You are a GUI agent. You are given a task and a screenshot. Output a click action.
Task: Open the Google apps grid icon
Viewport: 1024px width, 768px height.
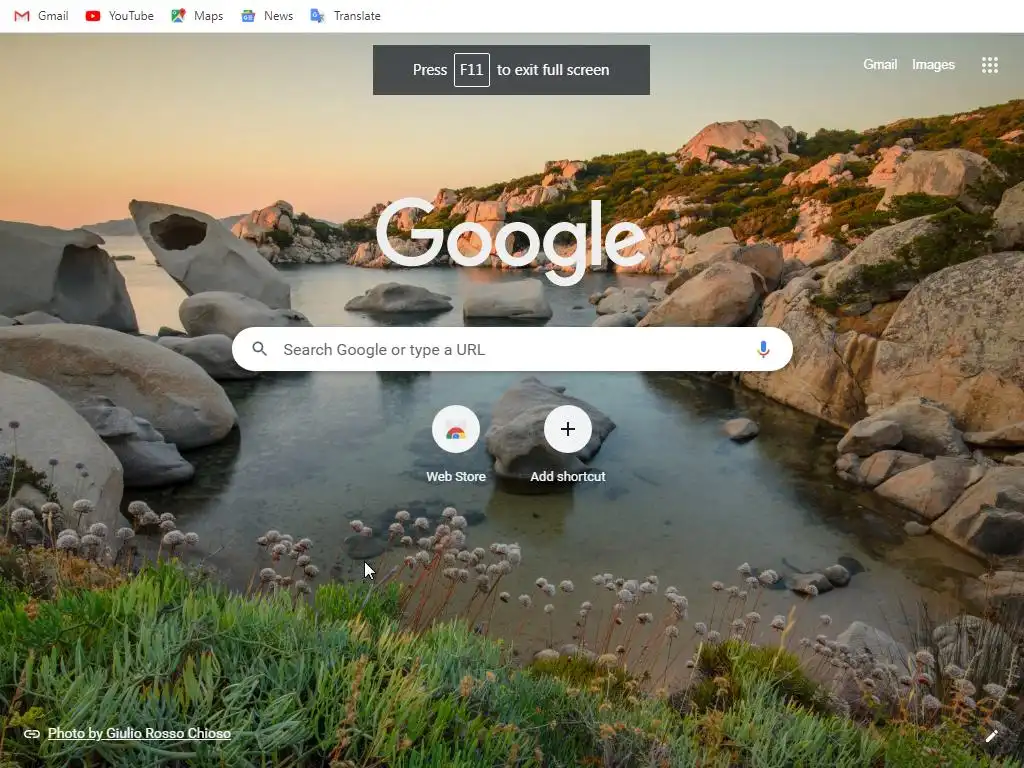click(989, 65)
